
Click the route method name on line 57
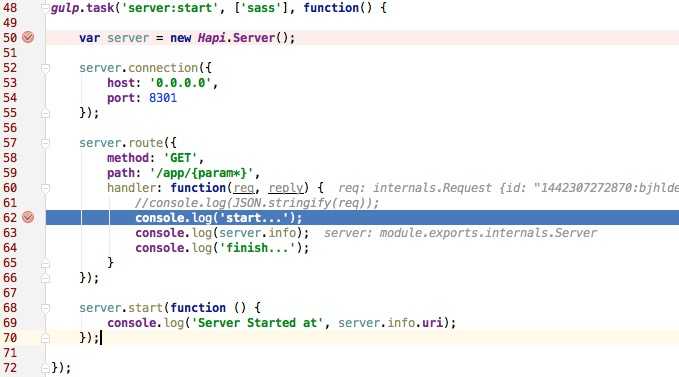pyautogui.click(x=146, y=143)
